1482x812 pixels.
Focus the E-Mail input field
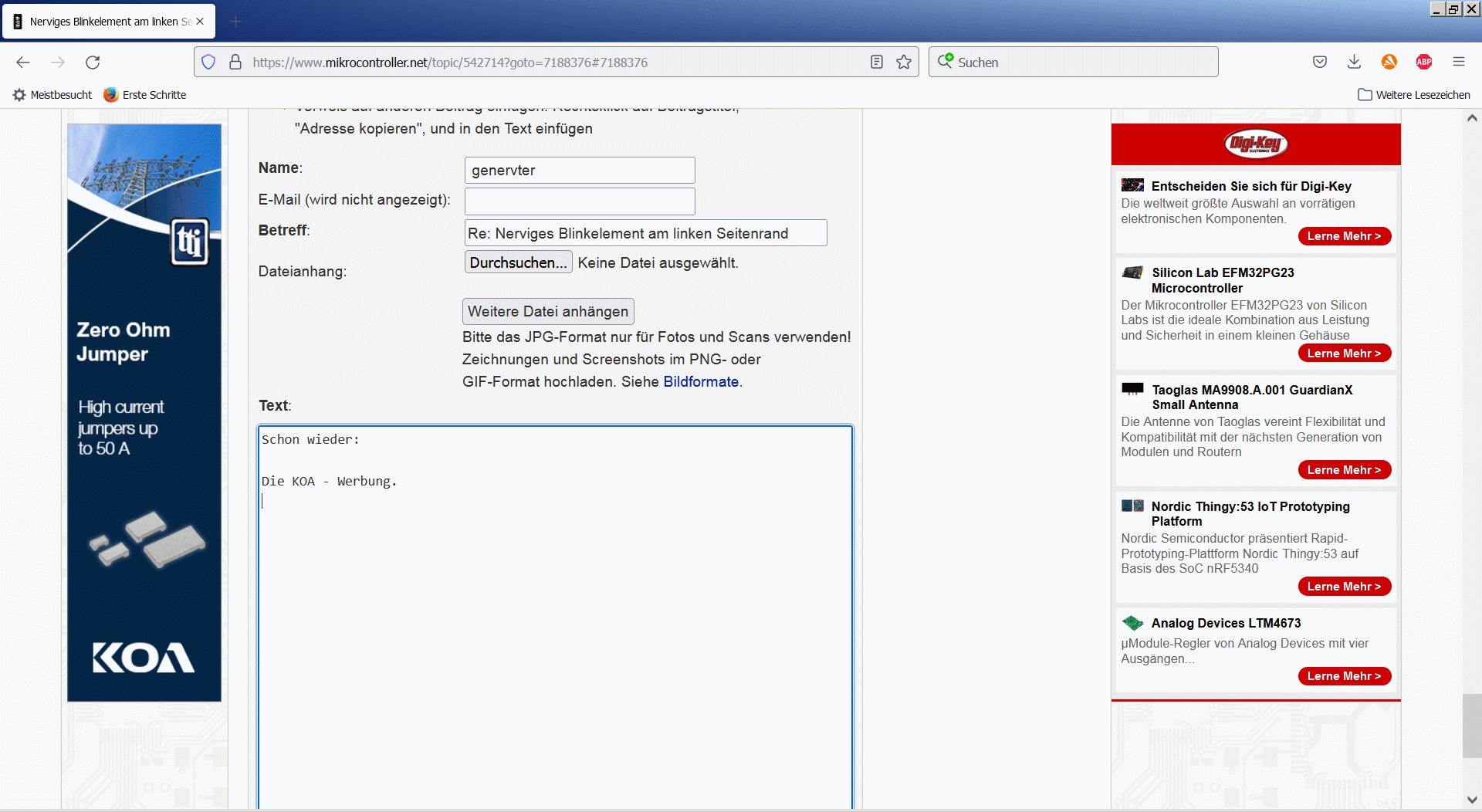pyautogui.click(x=580, y=201)
